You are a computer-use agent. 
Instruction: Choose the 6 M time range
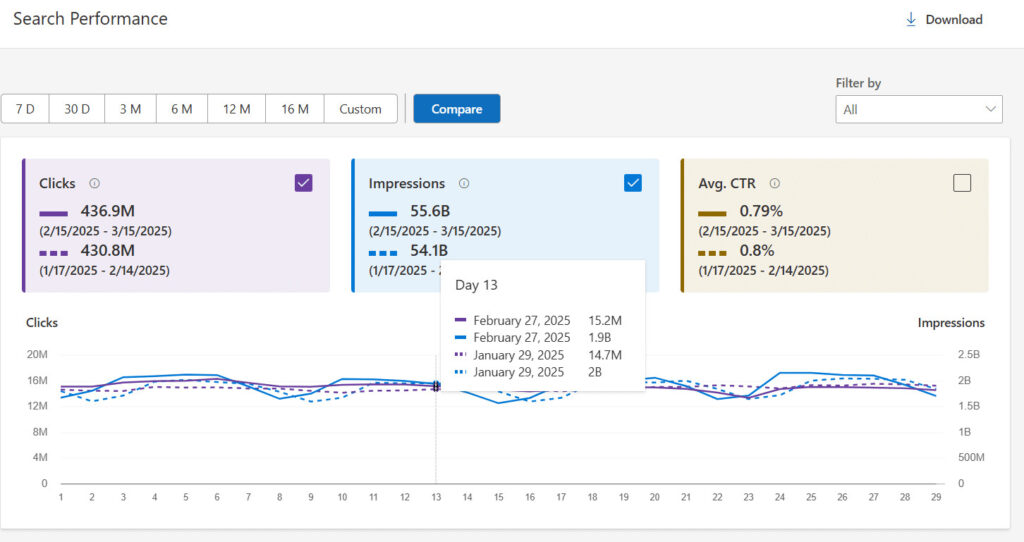tap(181, 109)
